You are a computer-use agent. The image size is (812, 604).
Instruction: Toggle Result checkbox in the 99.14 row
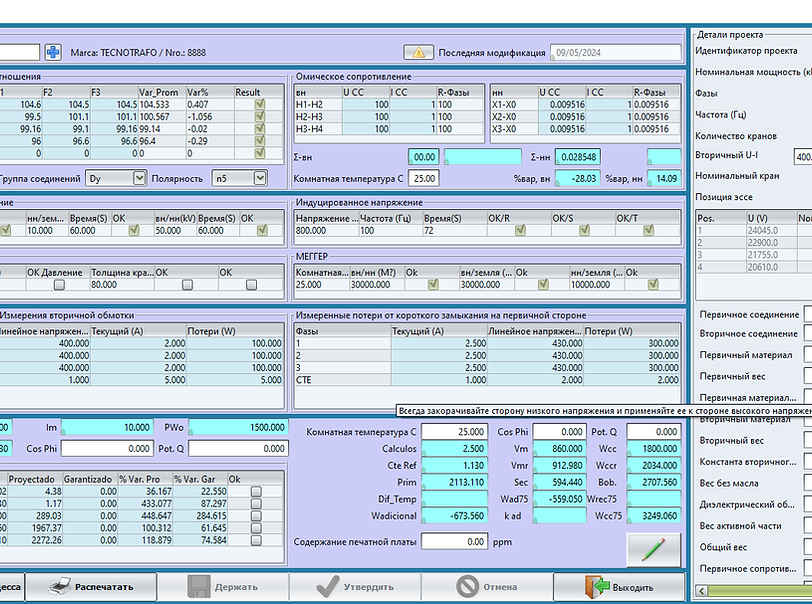tap(259, 129)
